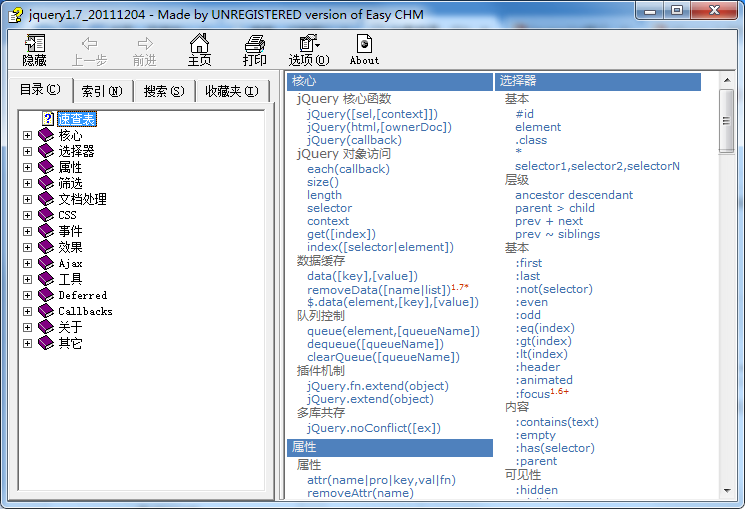
Task: Expand the 选择器 tree node
Action: tap(28, 151)
